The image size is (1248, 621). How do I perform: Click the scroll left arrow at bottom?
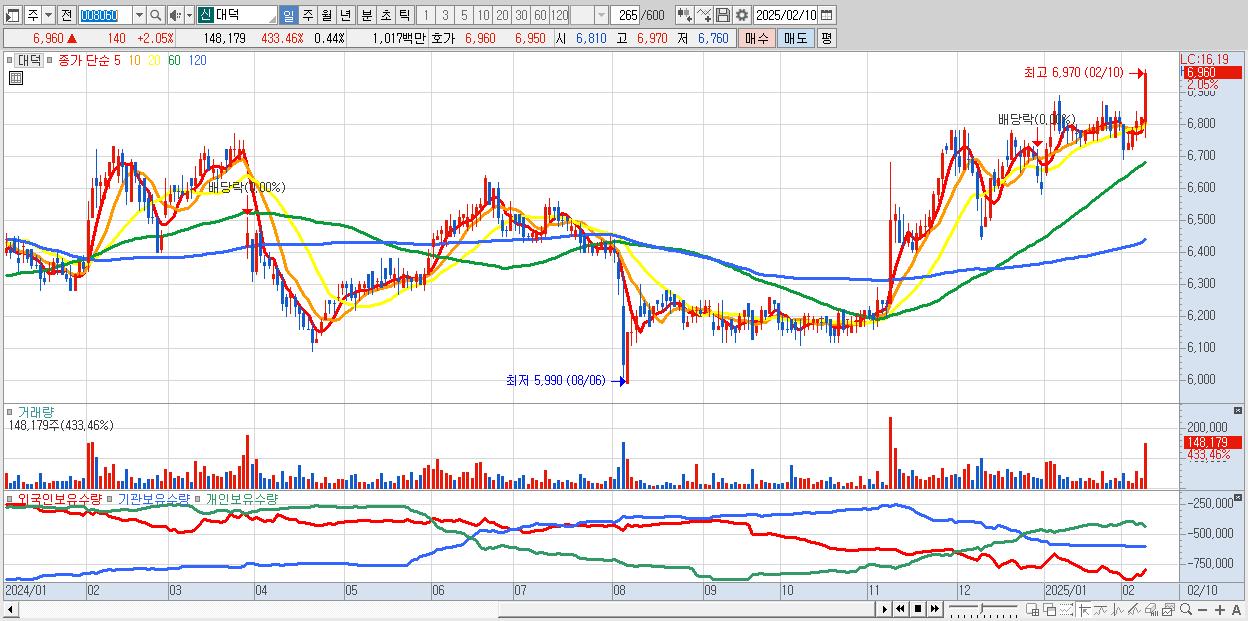click(11, 609)
